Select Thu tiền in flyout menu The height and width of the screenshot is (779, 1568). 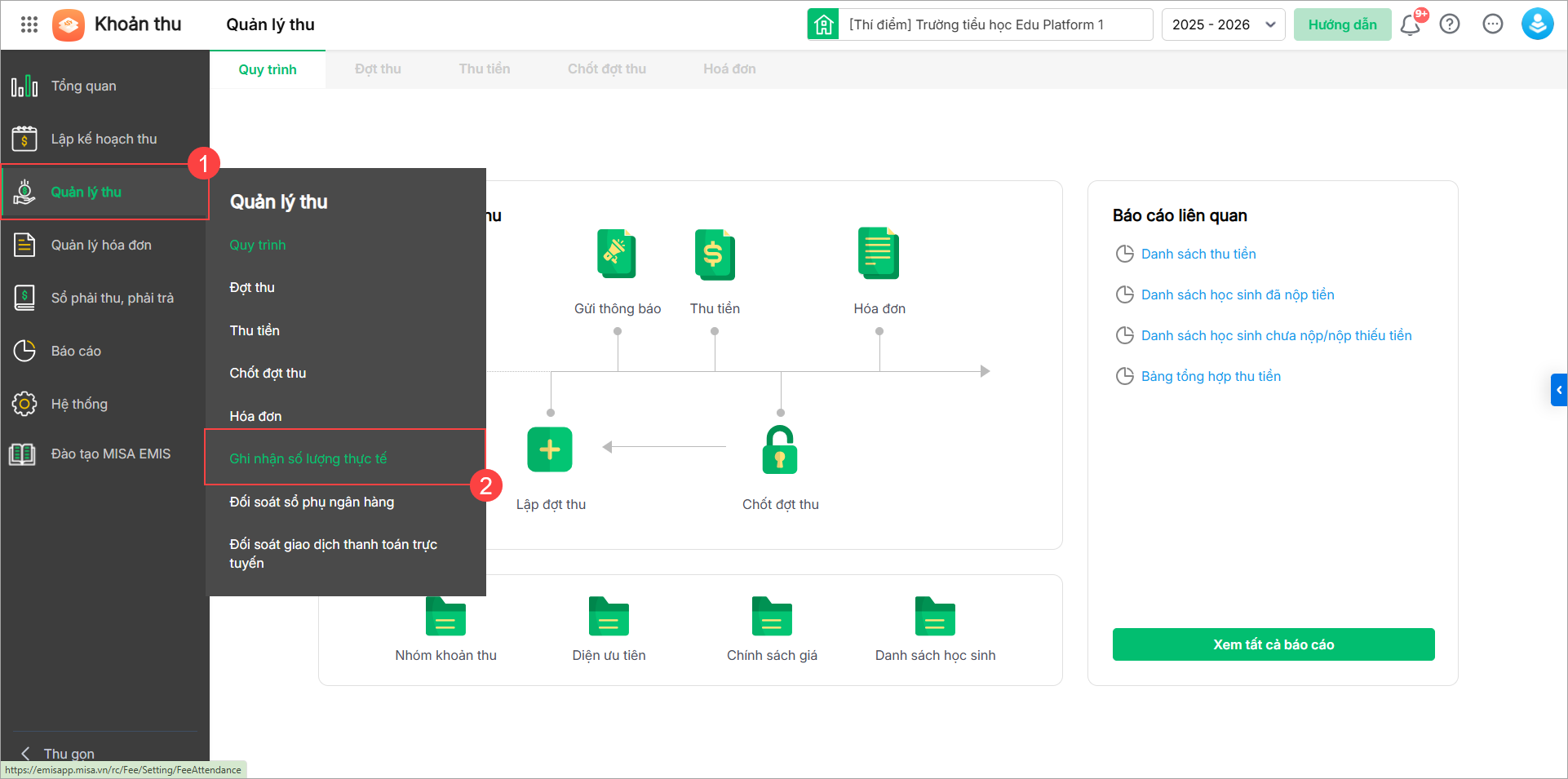coord(255,330)
